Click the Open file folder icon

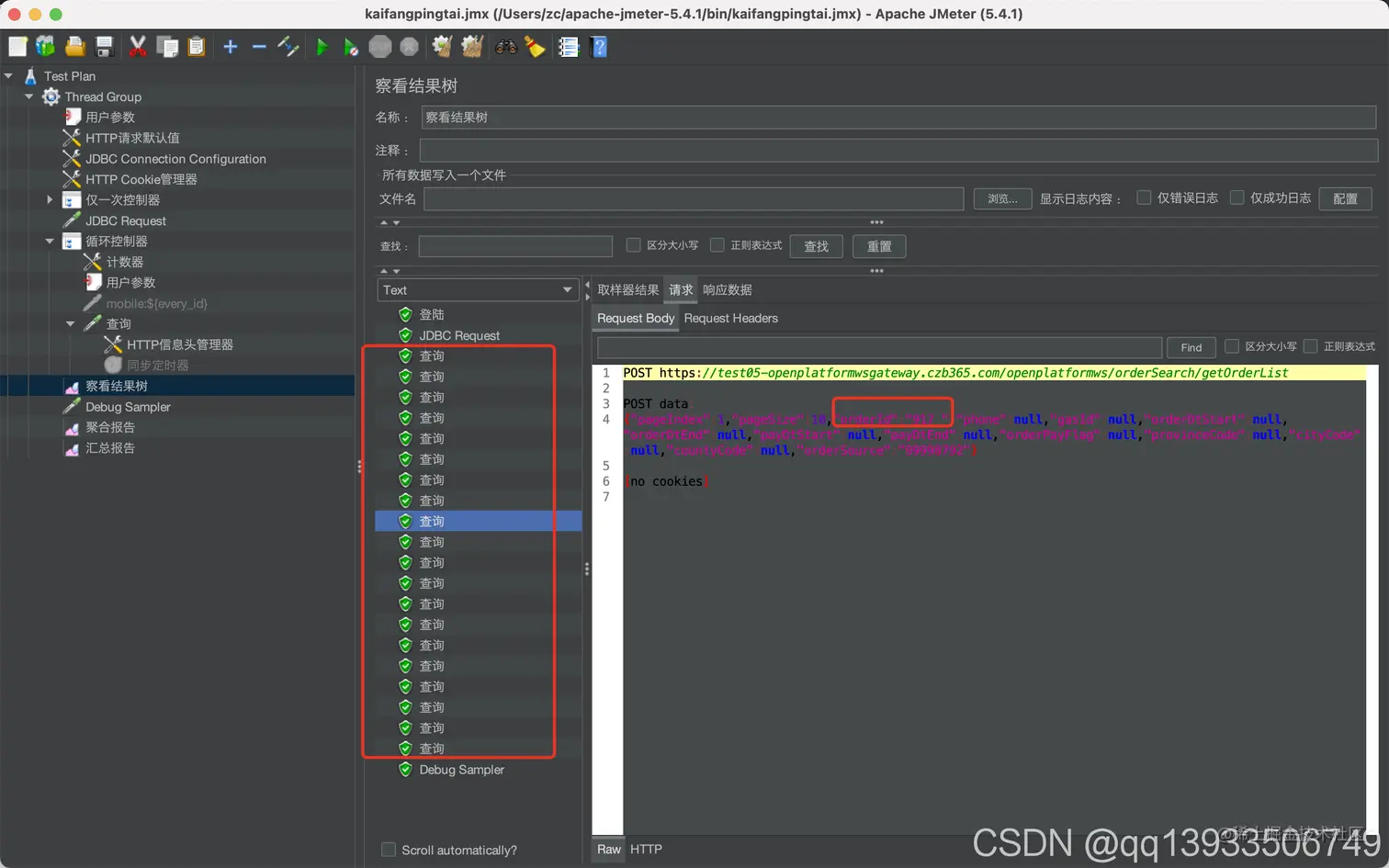75,46
